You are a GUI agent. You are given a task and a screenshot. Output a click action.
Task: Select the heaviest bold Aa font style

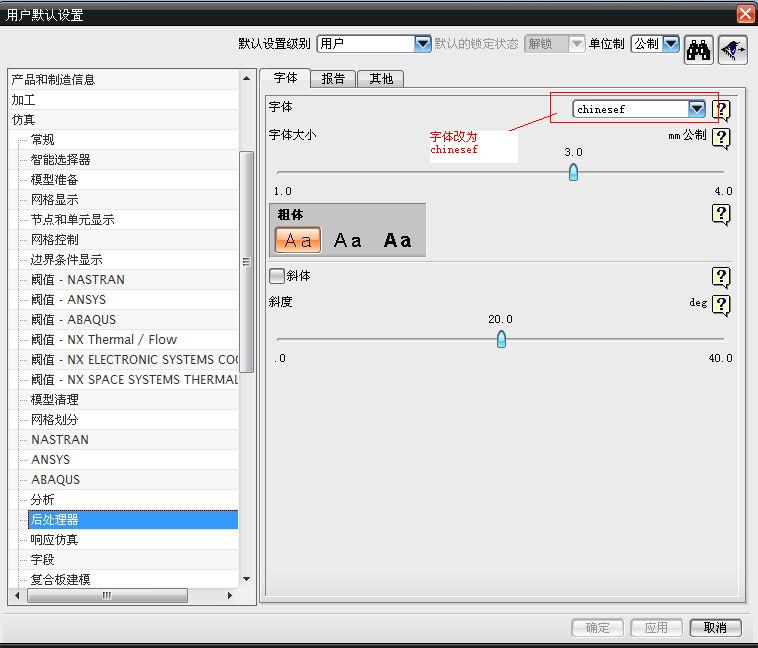397,240
